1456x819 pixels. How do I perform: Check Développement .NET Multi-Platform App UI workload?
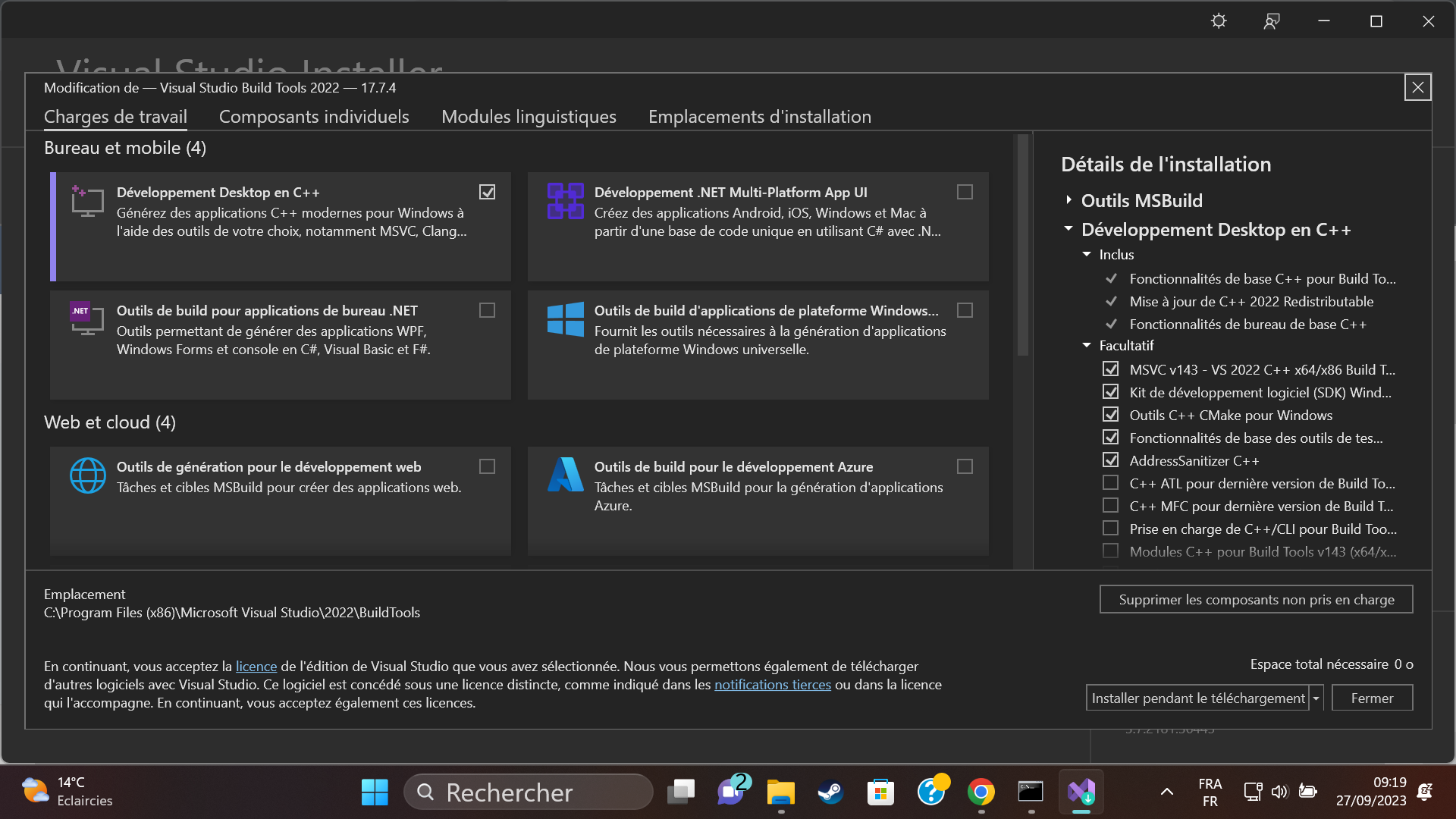point(965,192)
